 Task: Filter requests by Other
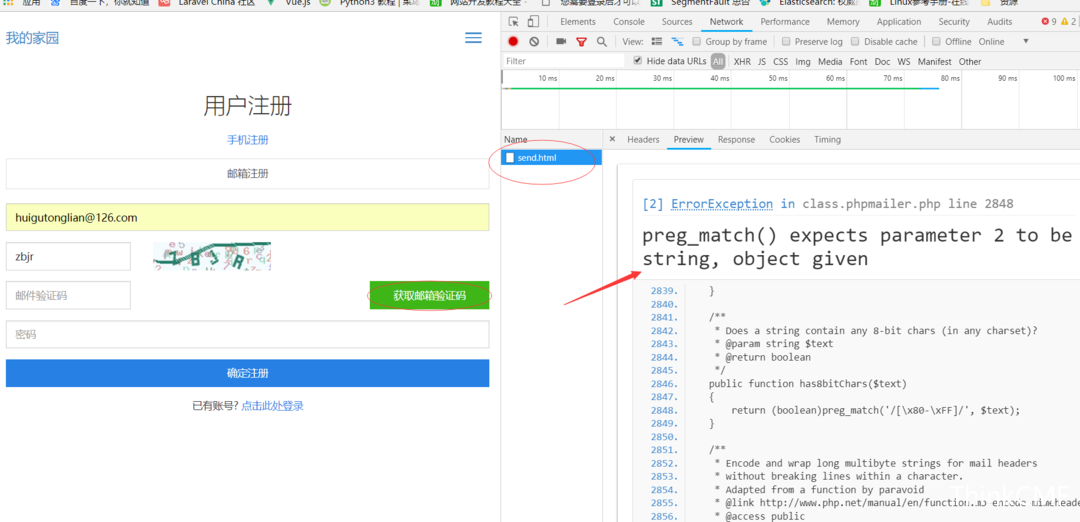(970, 61)
